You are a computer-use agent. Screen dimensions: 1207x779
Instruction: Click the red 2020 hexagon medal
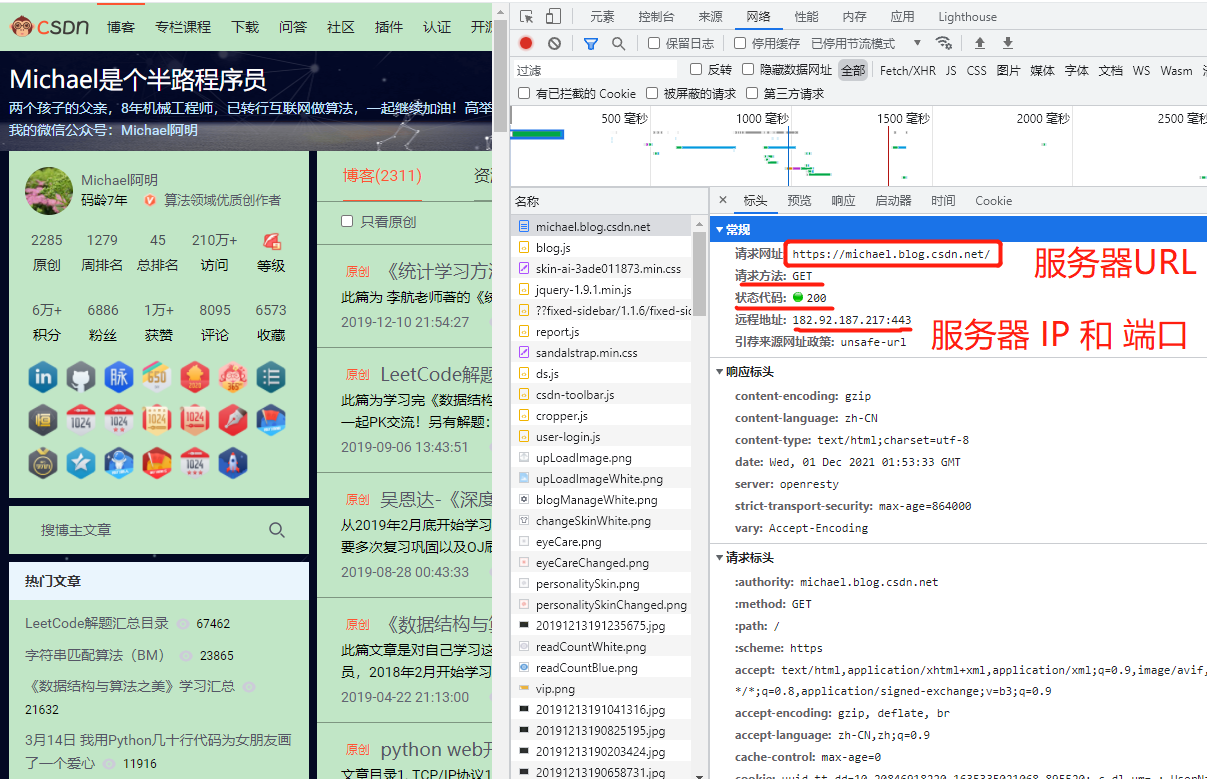(x=195, y=377)
